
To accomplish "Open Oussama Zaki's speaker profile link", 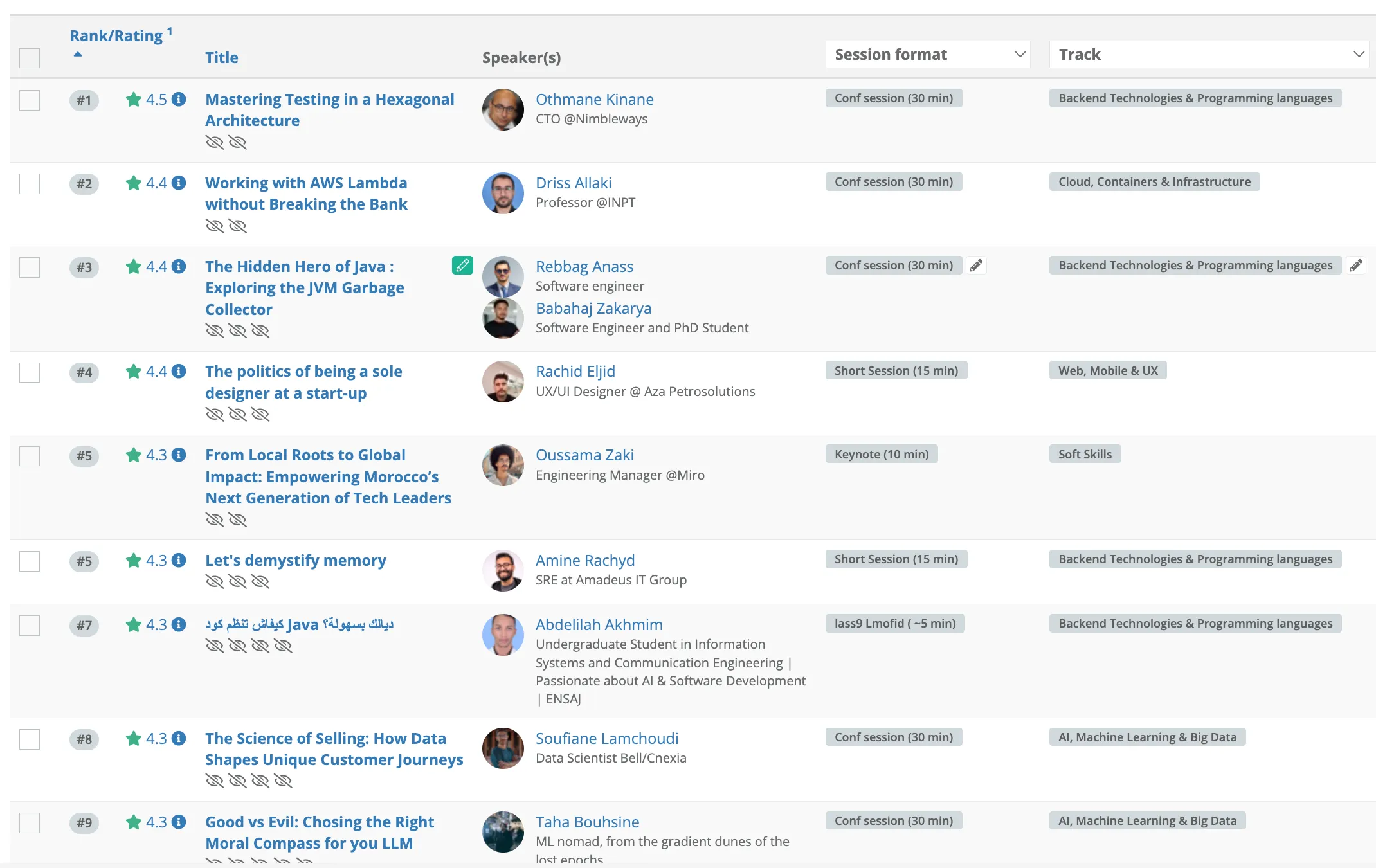I will (x=584, y=455).
